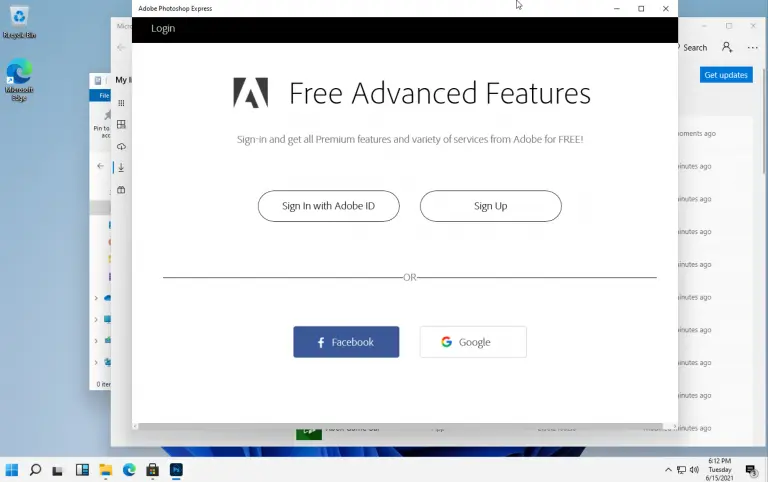The width and height of the screenshot is (768, 482).
Task: Switch to Photoshop Express taskbar icon
Action: [176, 470]
